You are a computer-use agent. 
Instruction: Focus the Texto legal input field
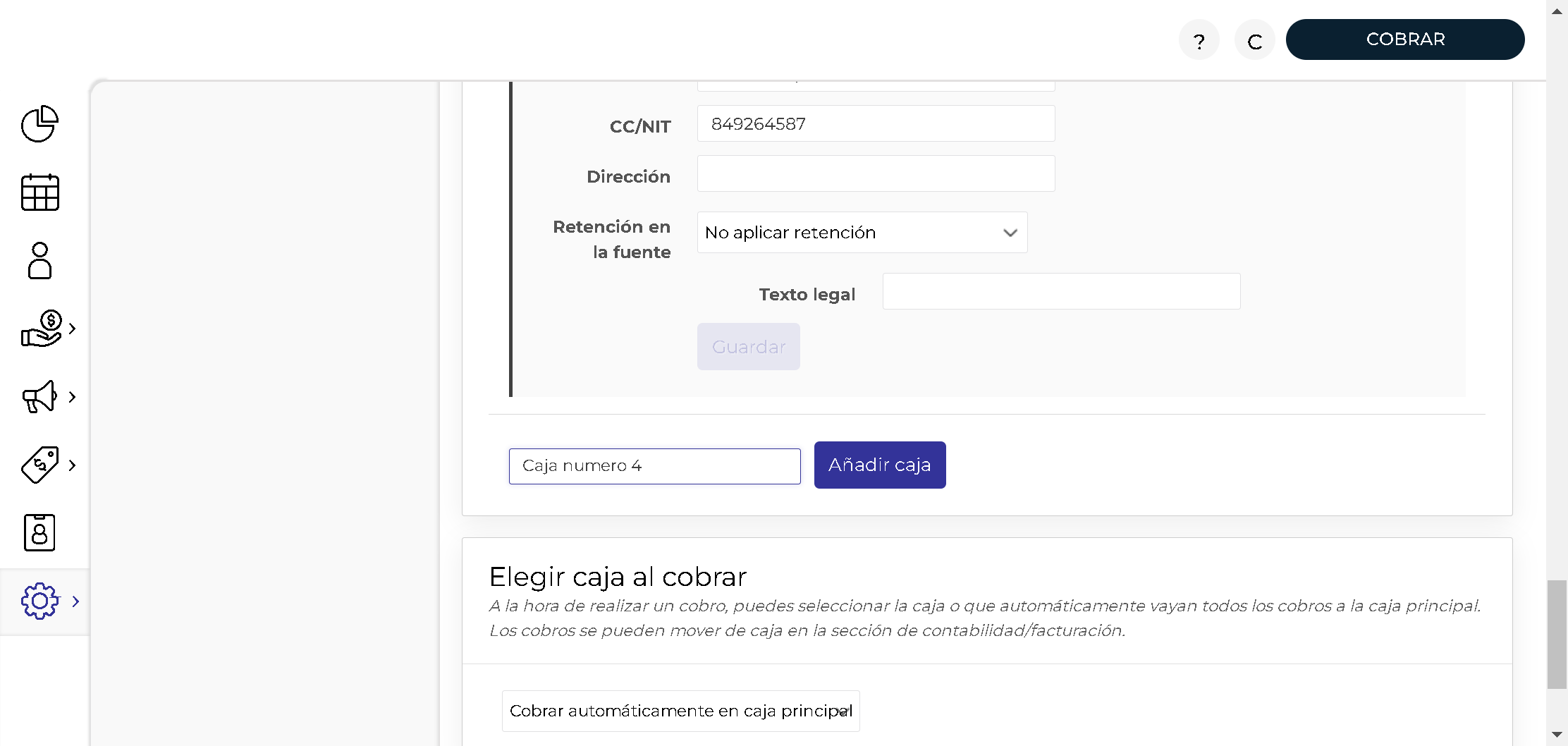[x=1061, y=291]
